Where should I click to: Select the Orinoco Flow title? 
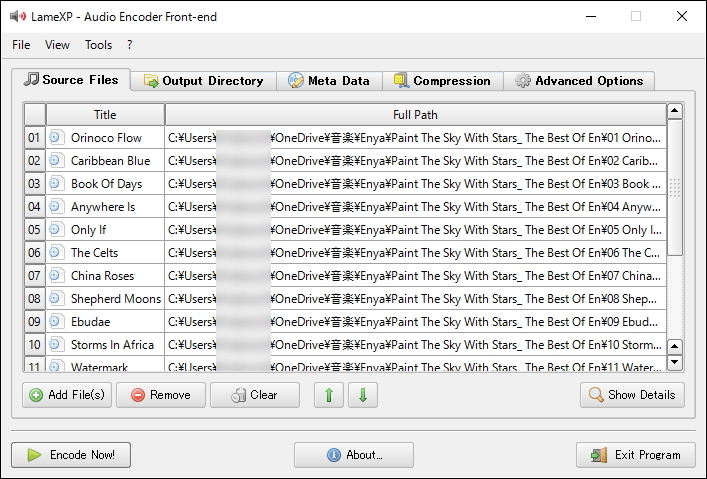(106, 138)
